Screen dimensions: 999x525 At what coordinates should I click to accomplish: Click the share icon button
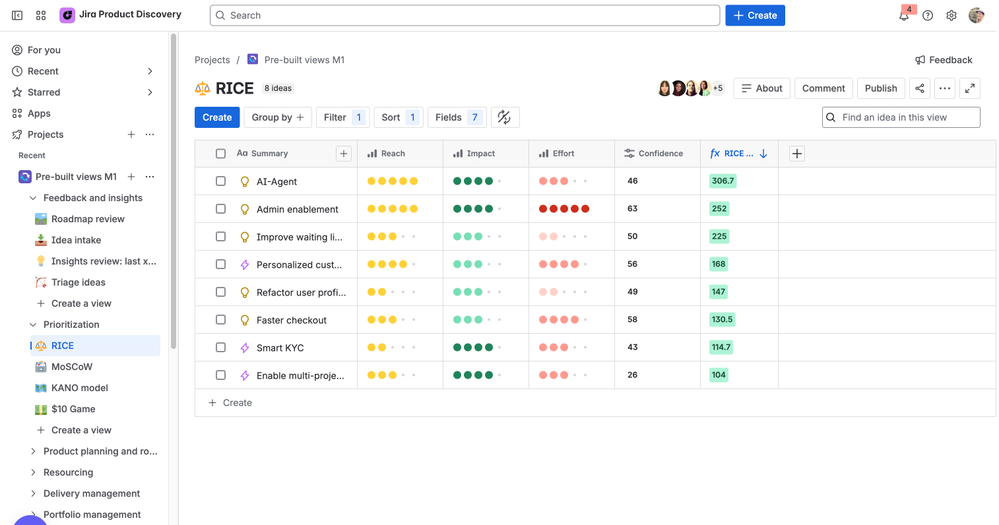(x=919, y=89)
